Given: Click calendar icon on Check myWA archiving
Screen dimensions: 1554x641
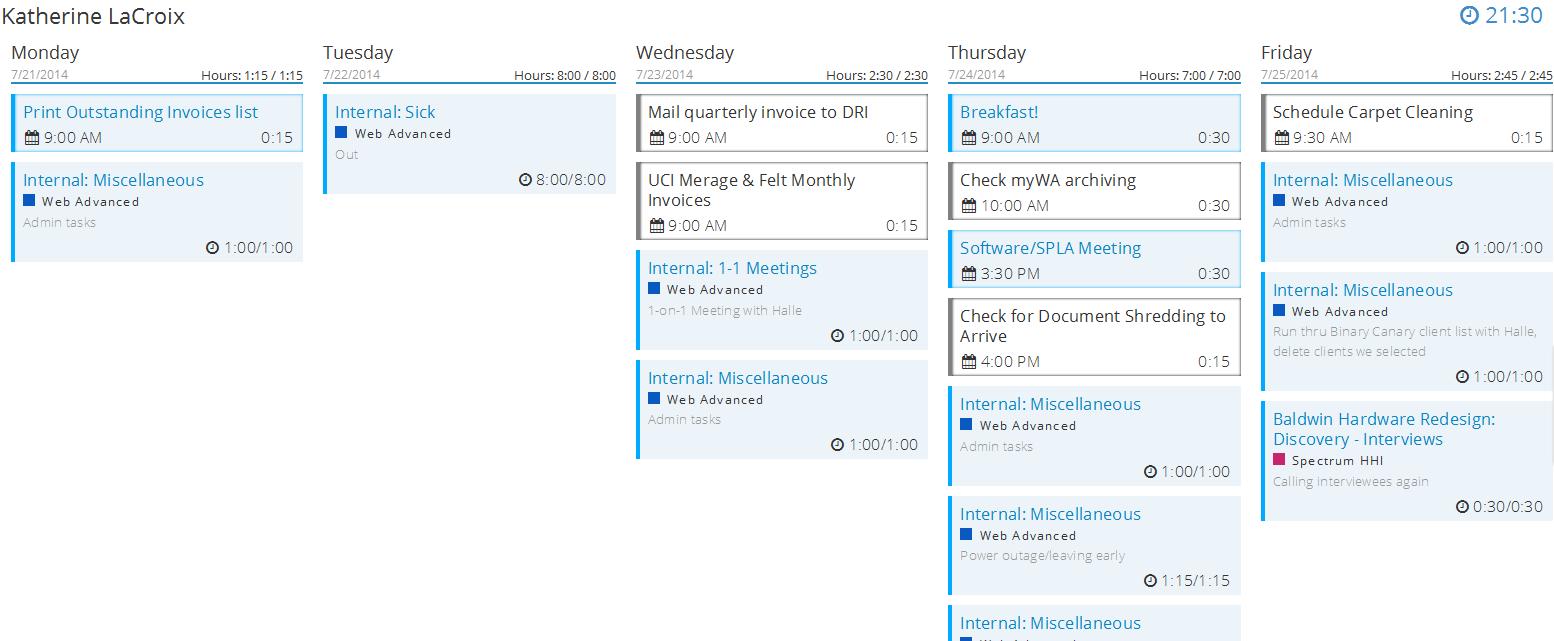Looking at the screenshot, I should click(968, 206).
